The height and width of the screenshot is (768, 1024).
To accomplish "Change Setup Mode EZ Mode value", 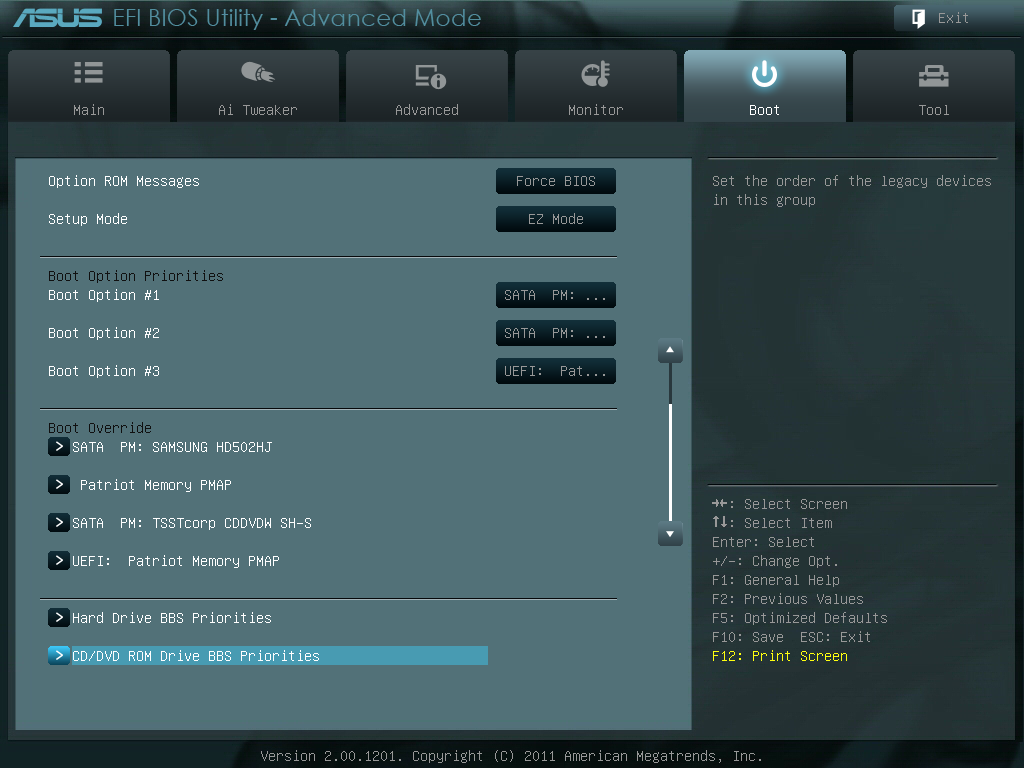I will pos(556,219).
